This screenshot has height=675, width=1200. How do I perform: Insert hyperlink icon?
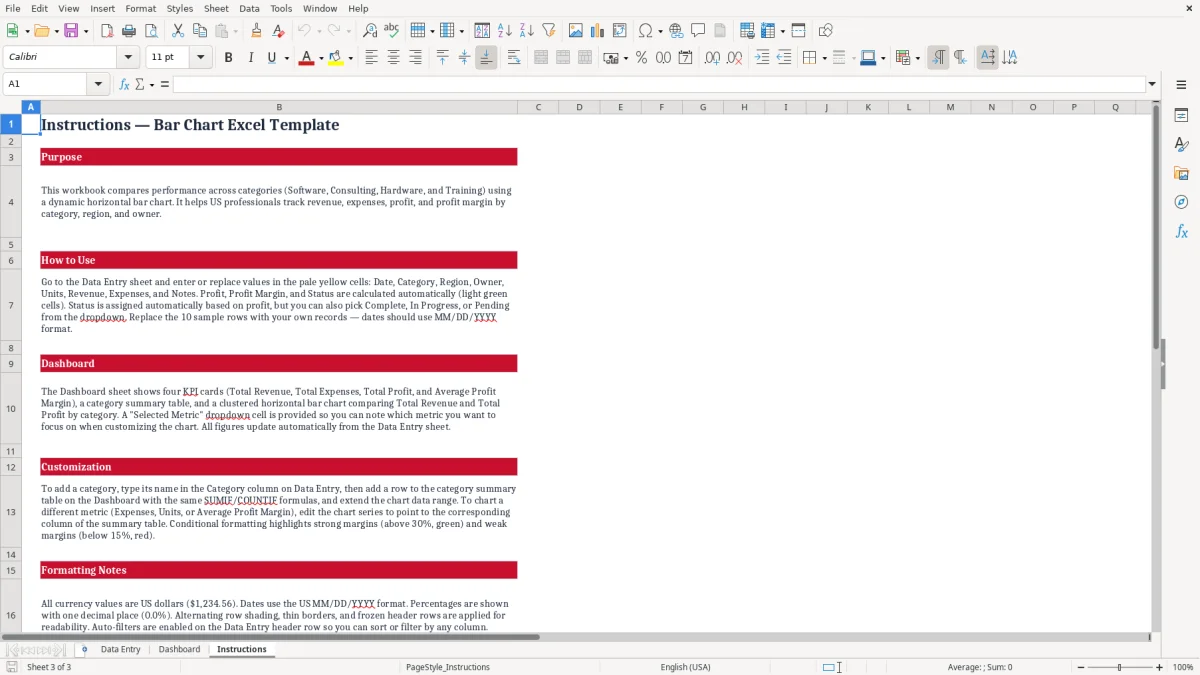pyautogui.click(x=676, y=31)
